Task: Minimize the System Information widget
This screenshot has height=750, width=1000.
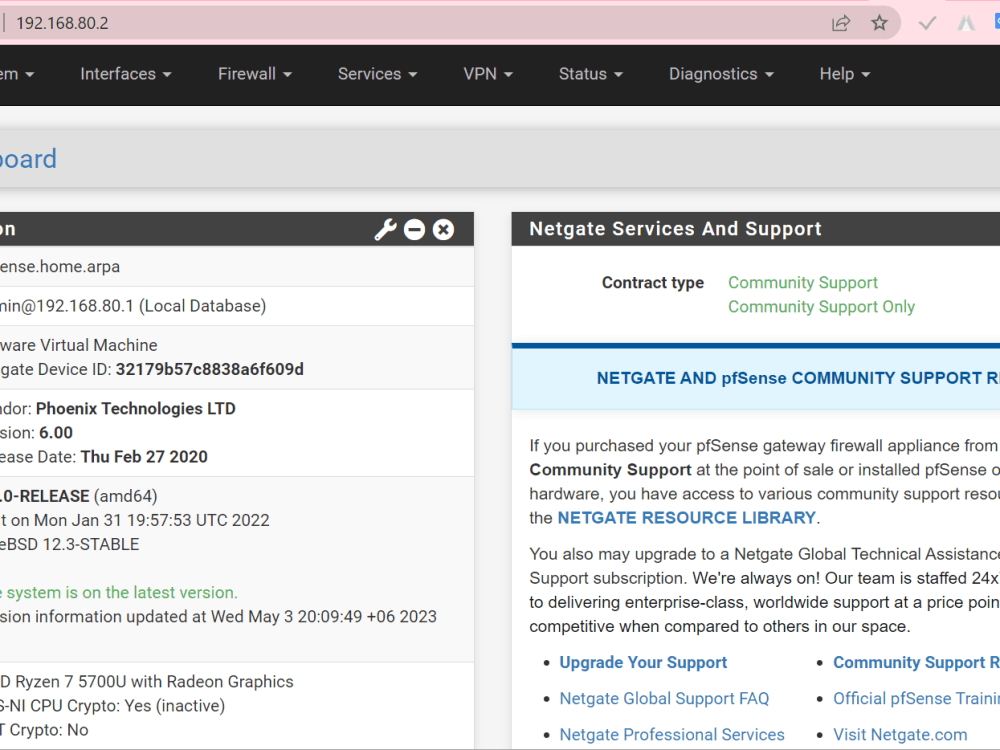Action: (x=415, y=230)
